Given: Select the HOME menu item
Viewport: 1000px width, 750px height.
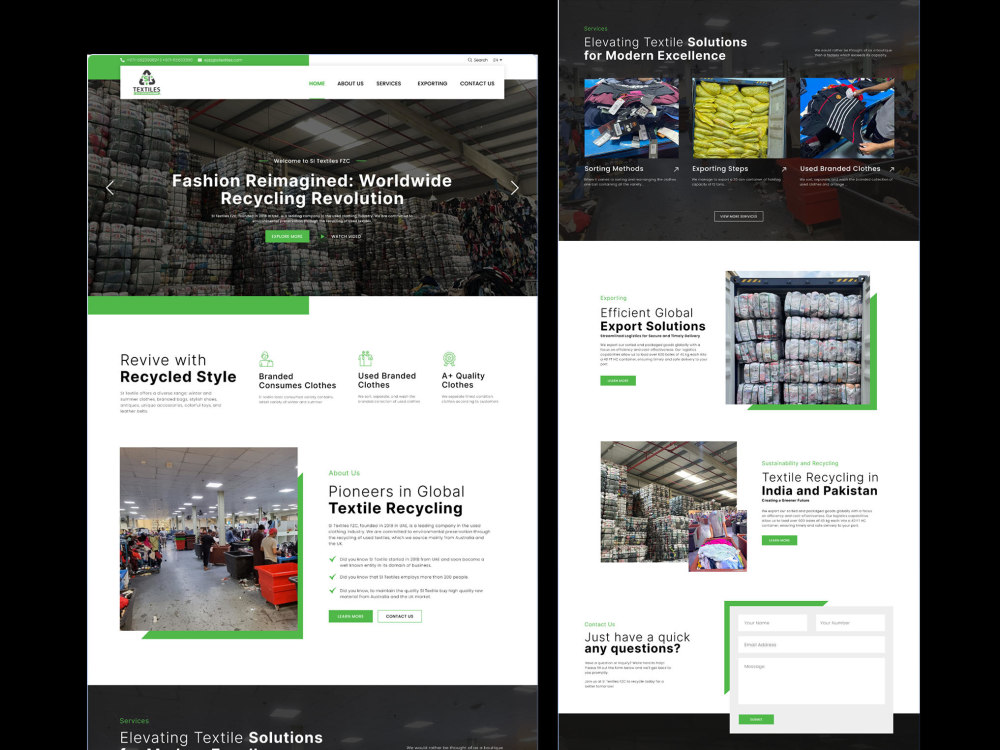Looking at the screenshot, I should (x=317, y=84).
